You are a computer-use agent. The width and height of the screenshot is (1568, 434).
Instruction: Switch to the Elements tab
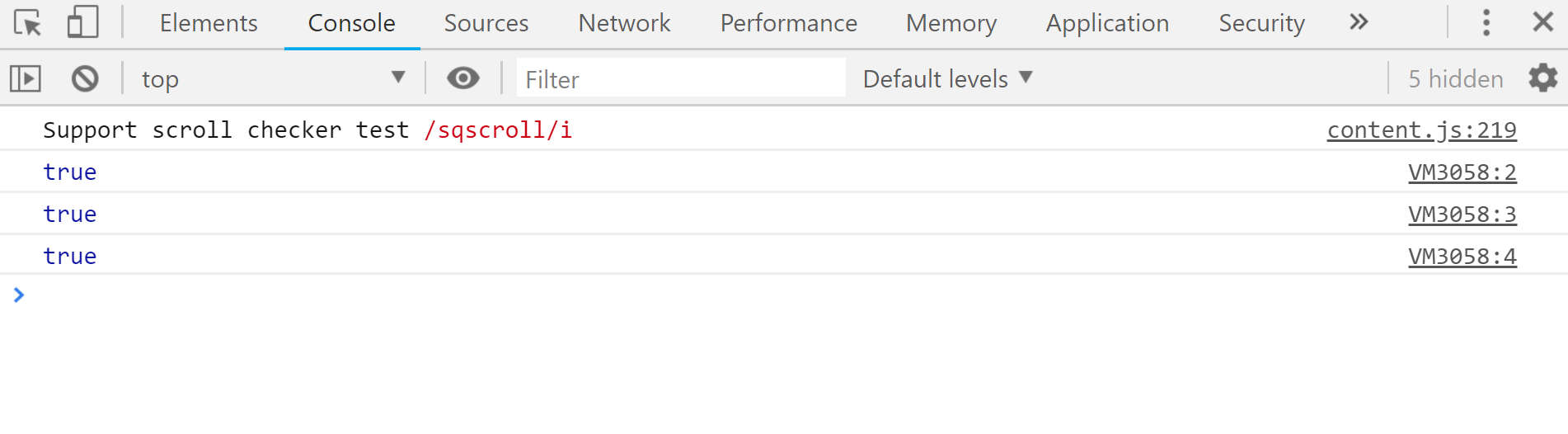[x=209, y=24]
